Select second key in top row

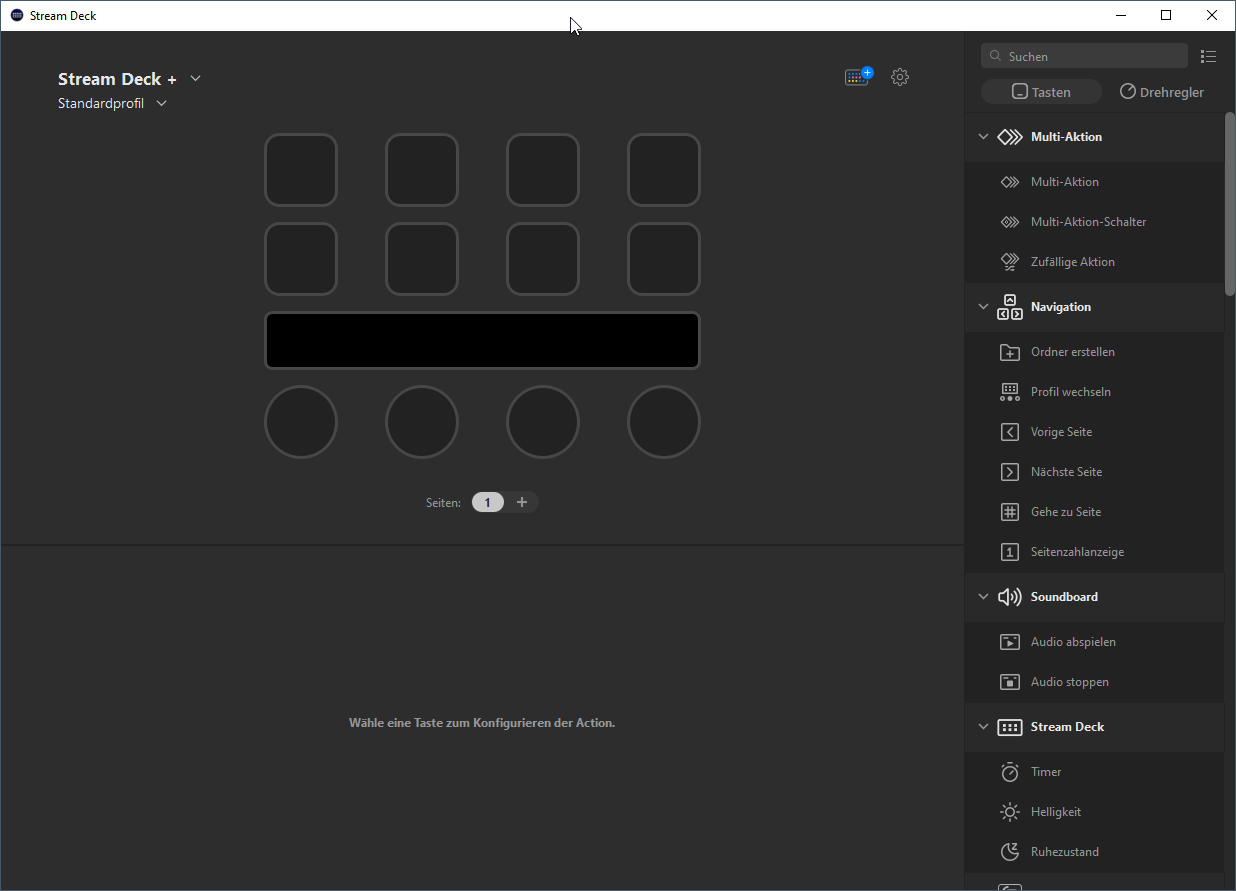(x=422, y=170)
